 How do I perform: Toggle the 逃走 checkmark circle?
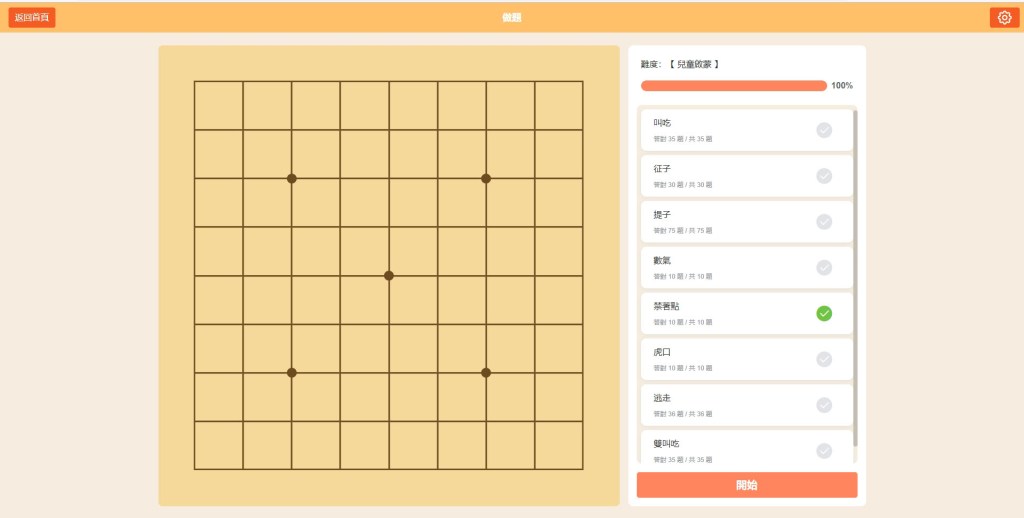click(x=824, y=405)
